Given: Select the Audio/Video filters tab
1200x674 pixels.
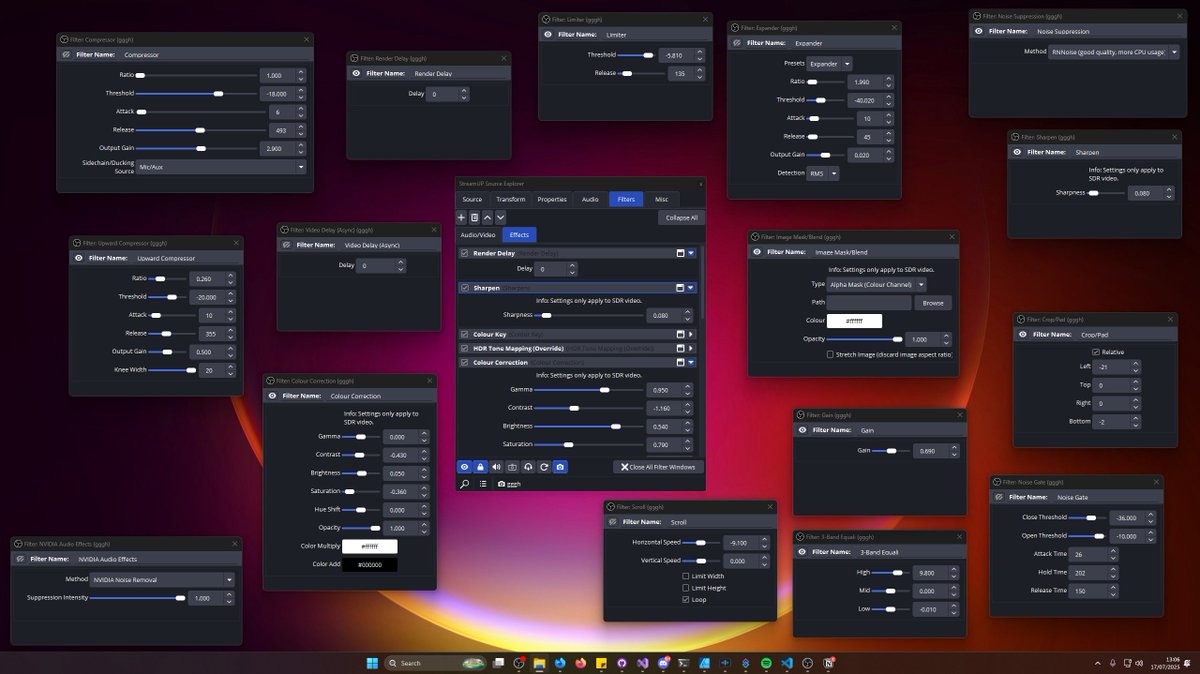Looking at the screenshot, I should pos(477,235).
